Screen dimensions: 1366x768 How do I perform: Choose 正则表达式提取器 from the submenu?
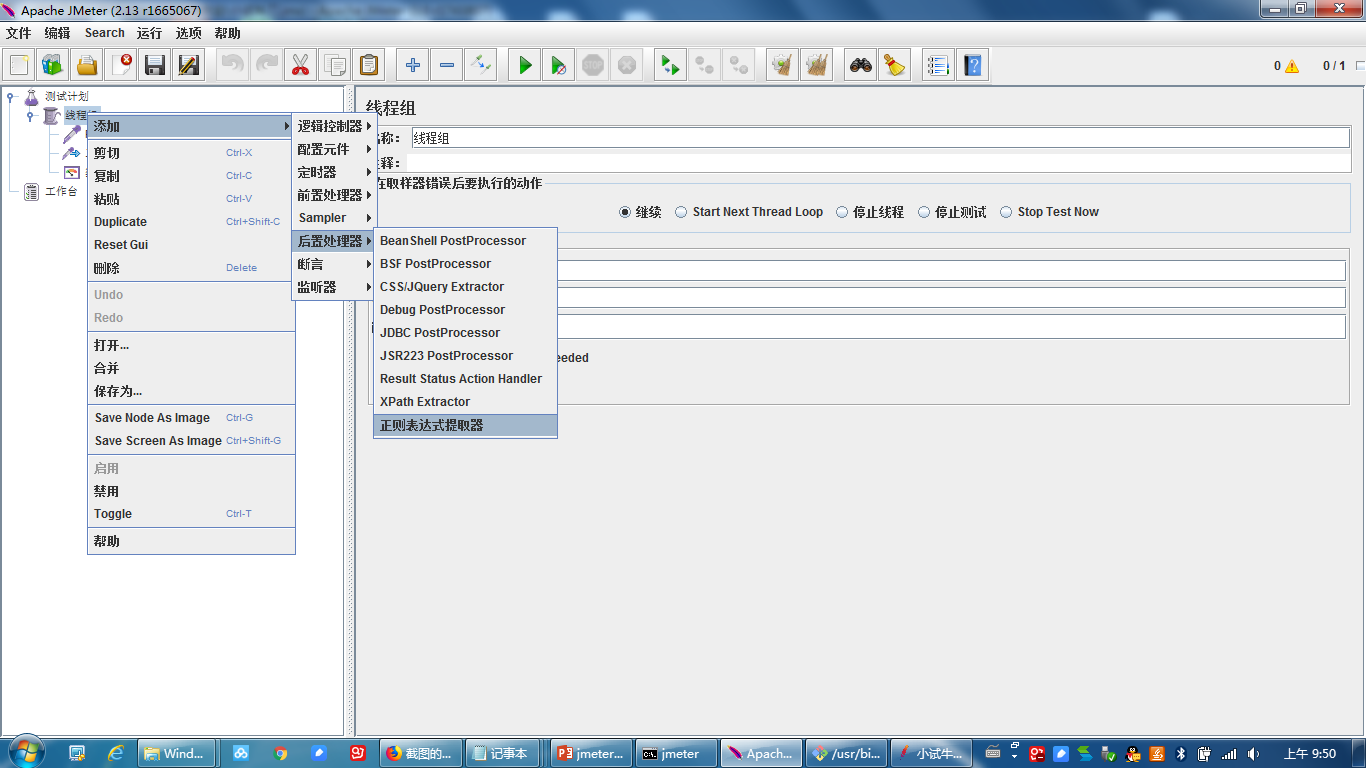465,425
